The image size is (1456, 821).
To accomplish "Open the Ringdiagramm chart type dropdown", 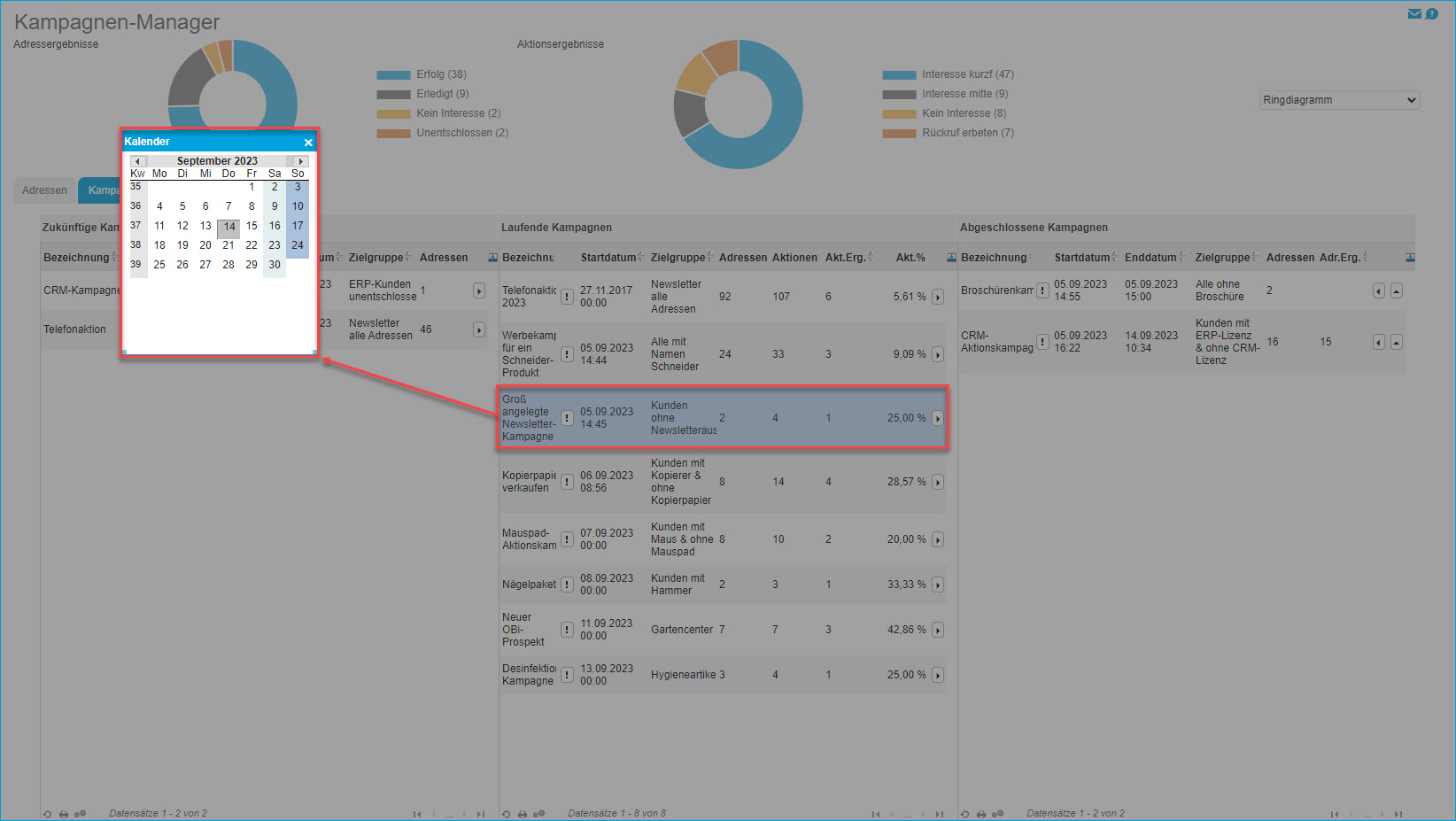I will point(1339,100).
